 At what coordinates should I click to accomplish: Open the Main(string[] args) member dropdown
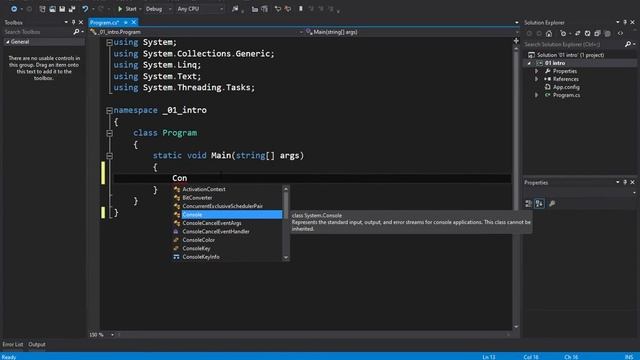412,32
